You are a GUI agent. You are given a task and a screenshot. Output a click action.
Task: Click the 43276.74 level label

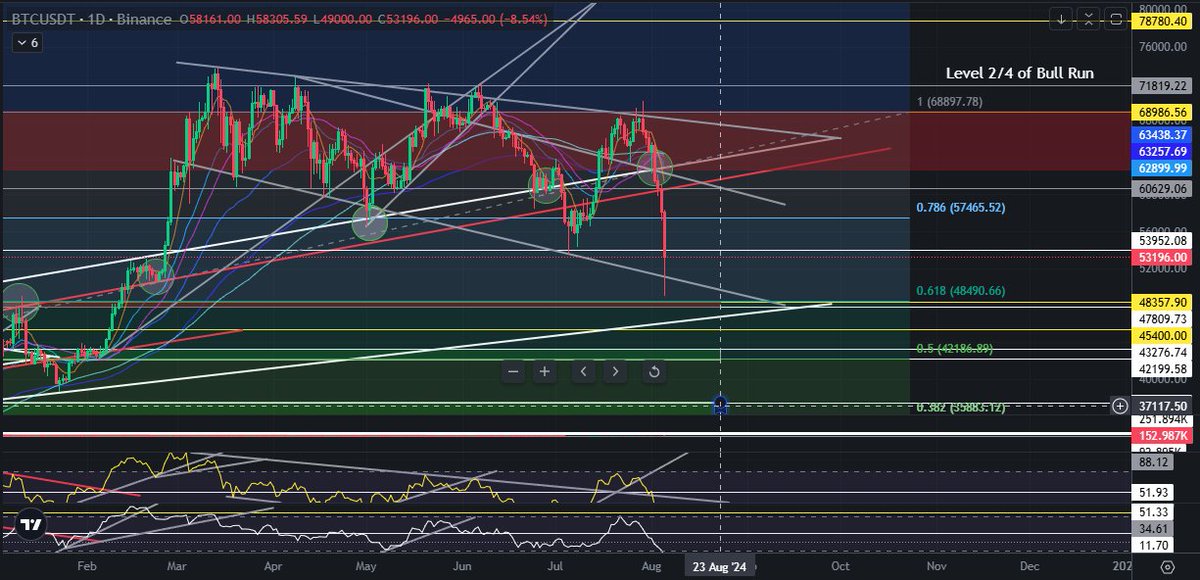(1160, 353)
